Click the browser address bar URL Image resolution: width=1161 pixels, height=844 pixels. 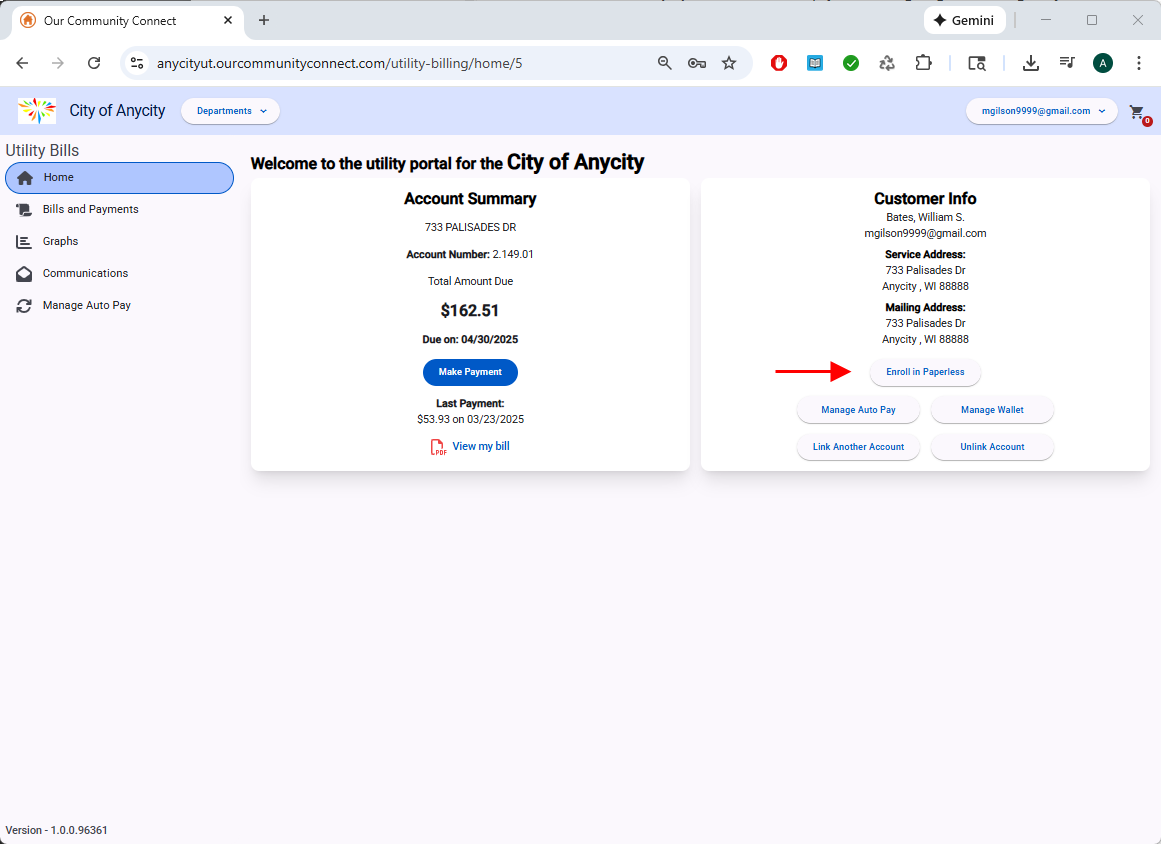point(340,63)
